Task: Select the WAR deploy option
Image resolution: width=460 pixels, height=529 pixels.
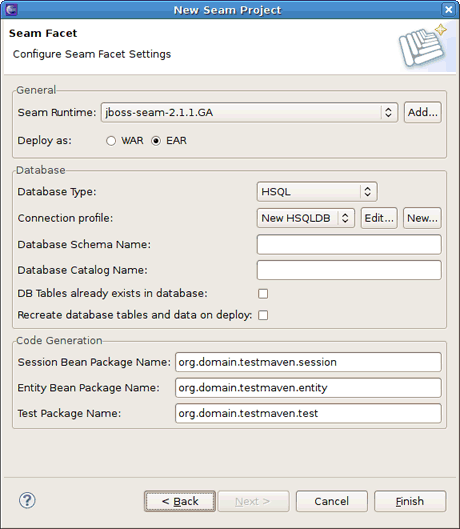Action: (x=111, y=141)
